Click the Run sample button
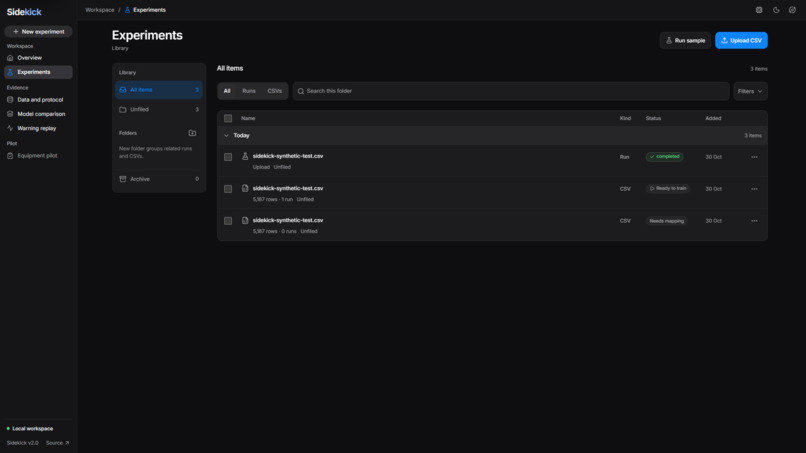 click(685, 40)
